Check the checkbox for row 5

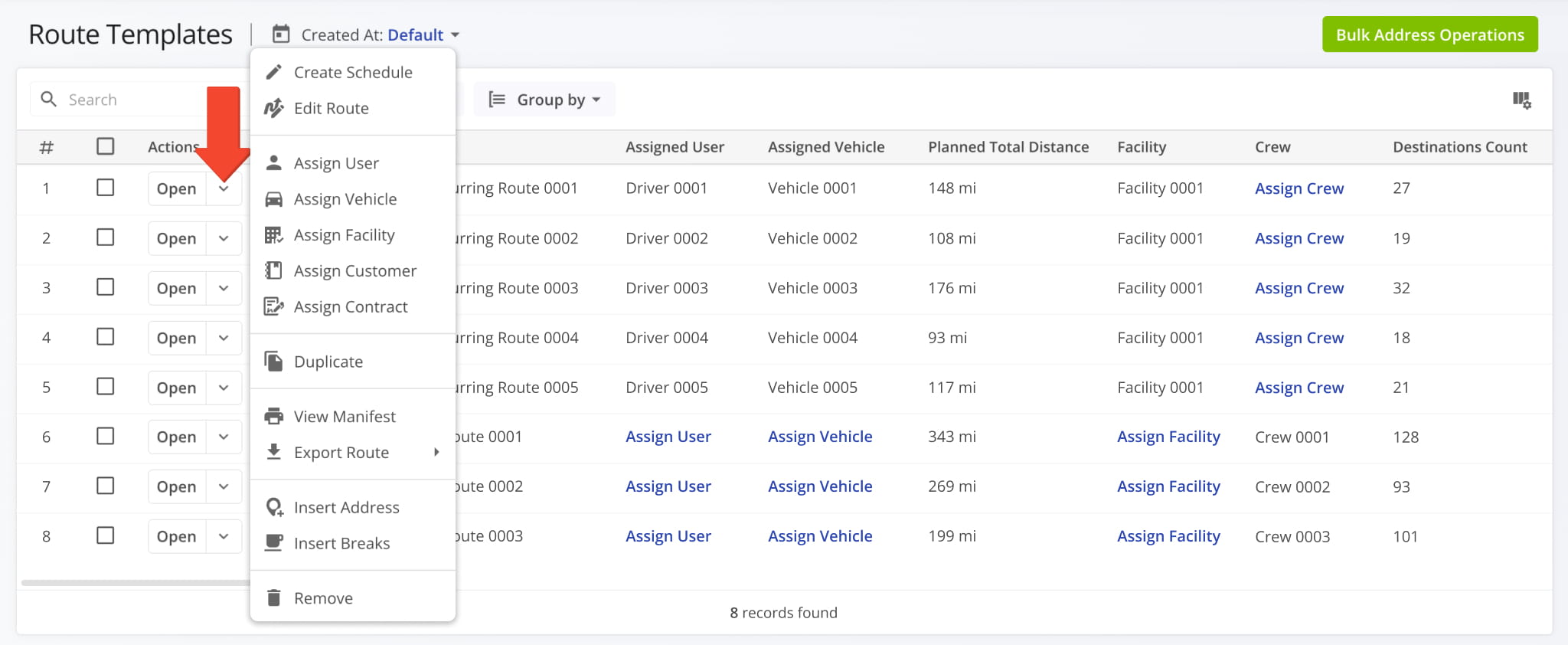click(x=106, y=387)
